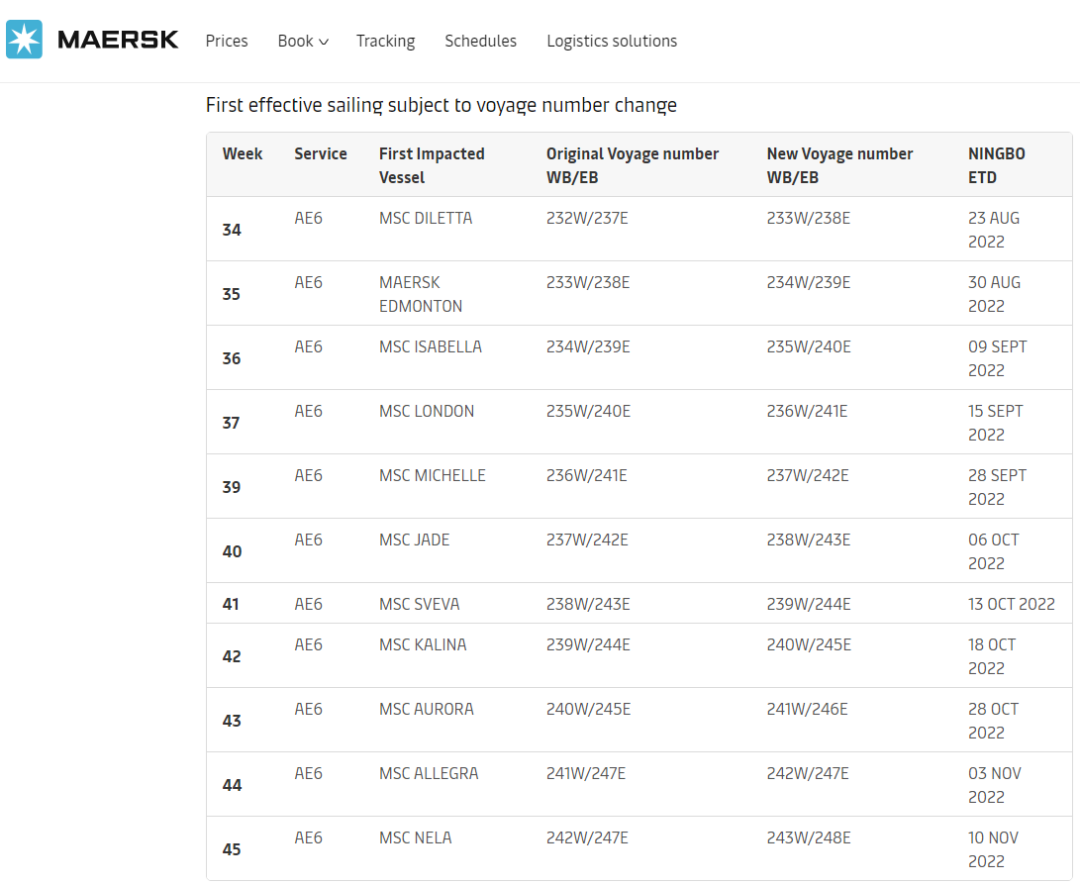1080x885 pixels.
Task: Click the MSC JADE vessel cell
Action: pos(414,540)
